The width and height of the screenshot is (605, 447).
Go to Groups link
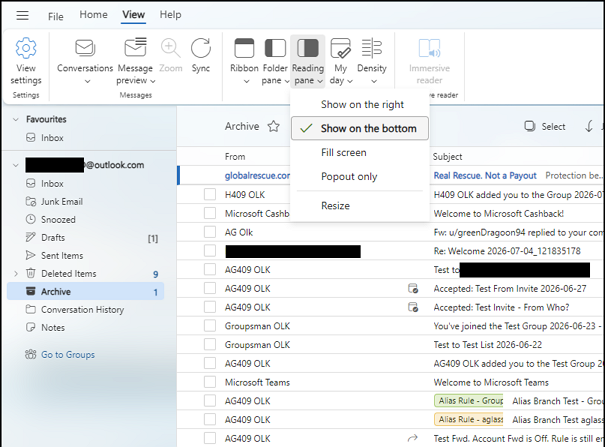point(68,354)
